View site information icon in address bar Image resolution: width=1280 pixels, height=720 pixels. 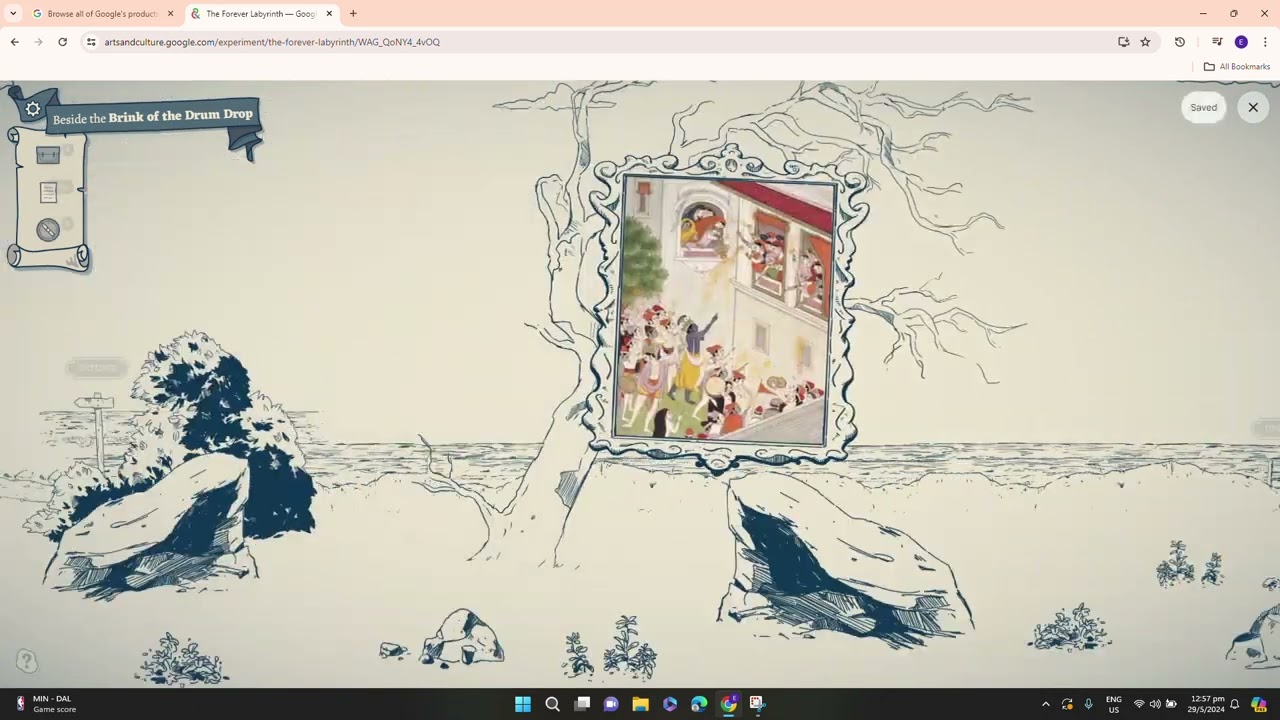point(91,42)
